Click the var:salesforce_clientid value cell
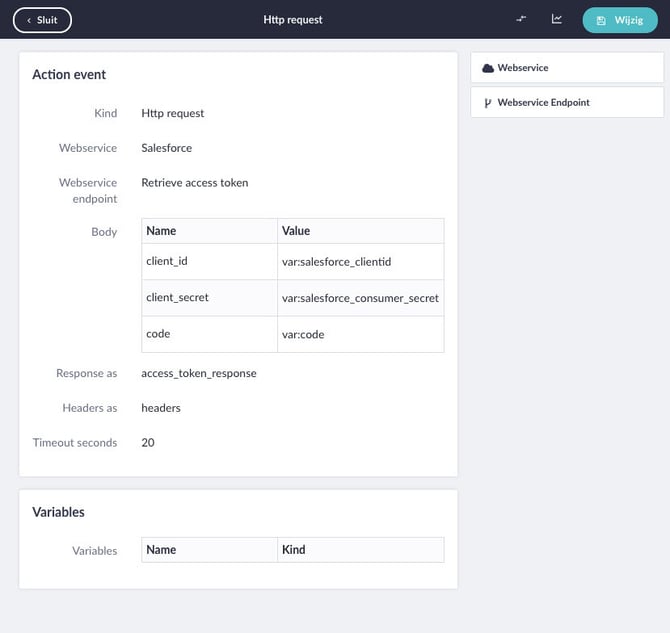Image resolution: width=670 pixels, height=633 pixels. (361, 262)
